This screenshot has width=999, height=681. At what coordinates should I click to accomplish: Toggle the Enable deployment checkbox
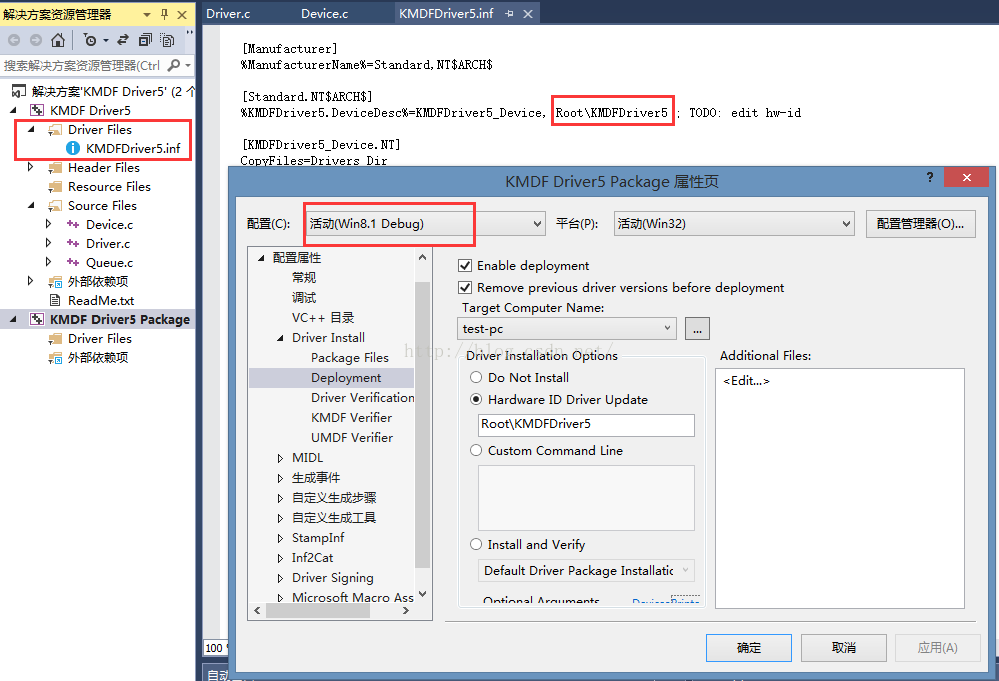coord(465,266)
